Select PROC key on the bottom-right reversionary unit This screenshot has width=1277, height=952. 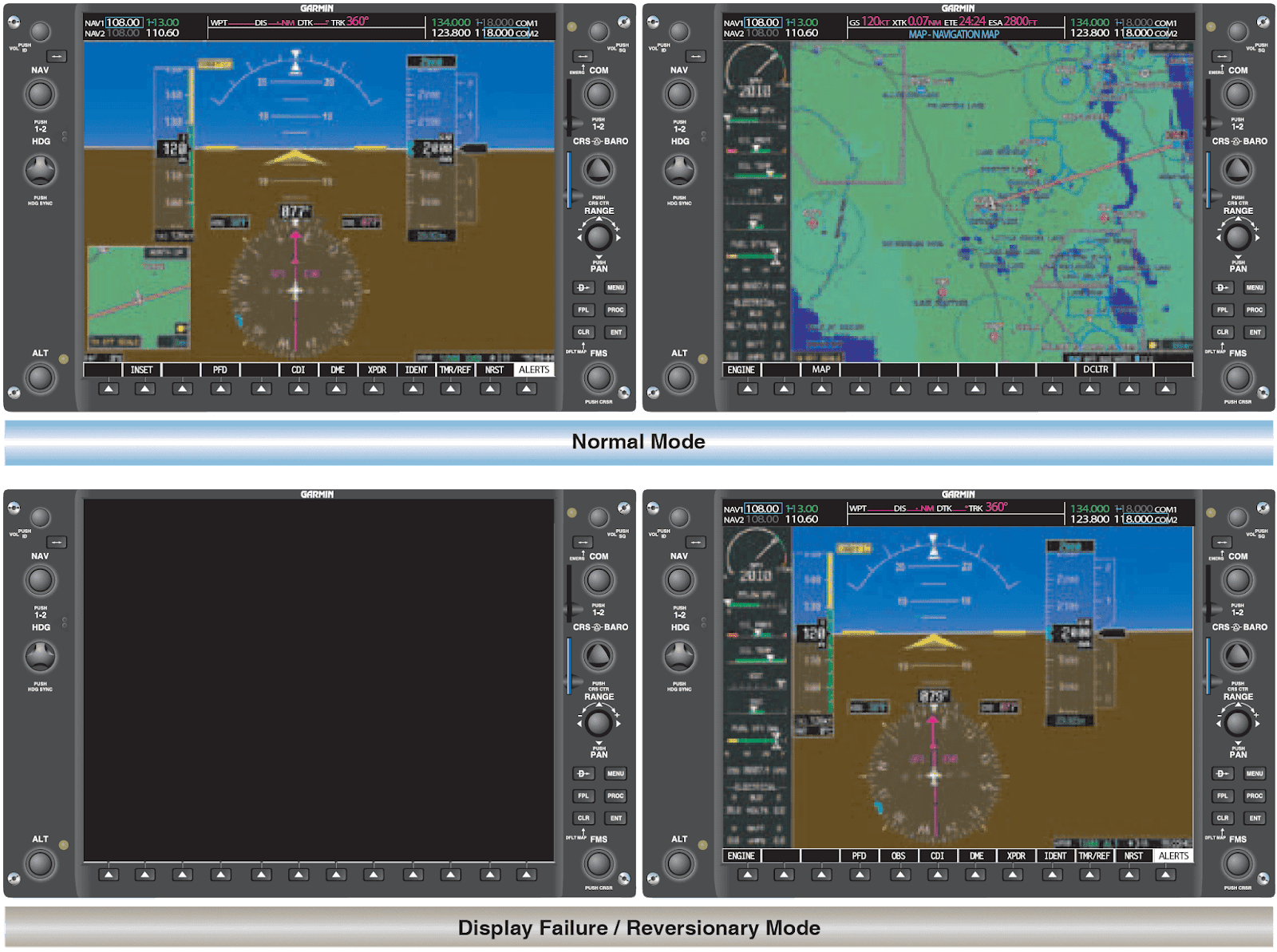1255,796
